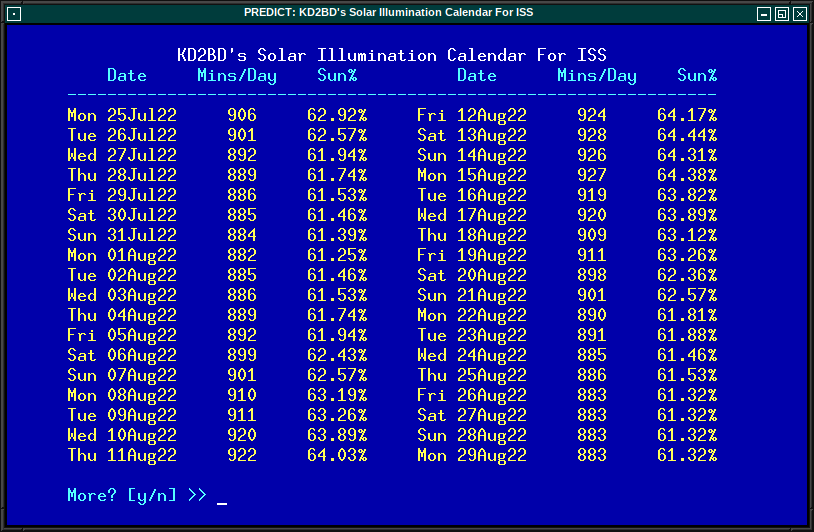This screenshot has height=532, width=814.
Task: Select the 'Fri 29Jul22' date entry
Action: pyautogui.click(x=122, y=195)
